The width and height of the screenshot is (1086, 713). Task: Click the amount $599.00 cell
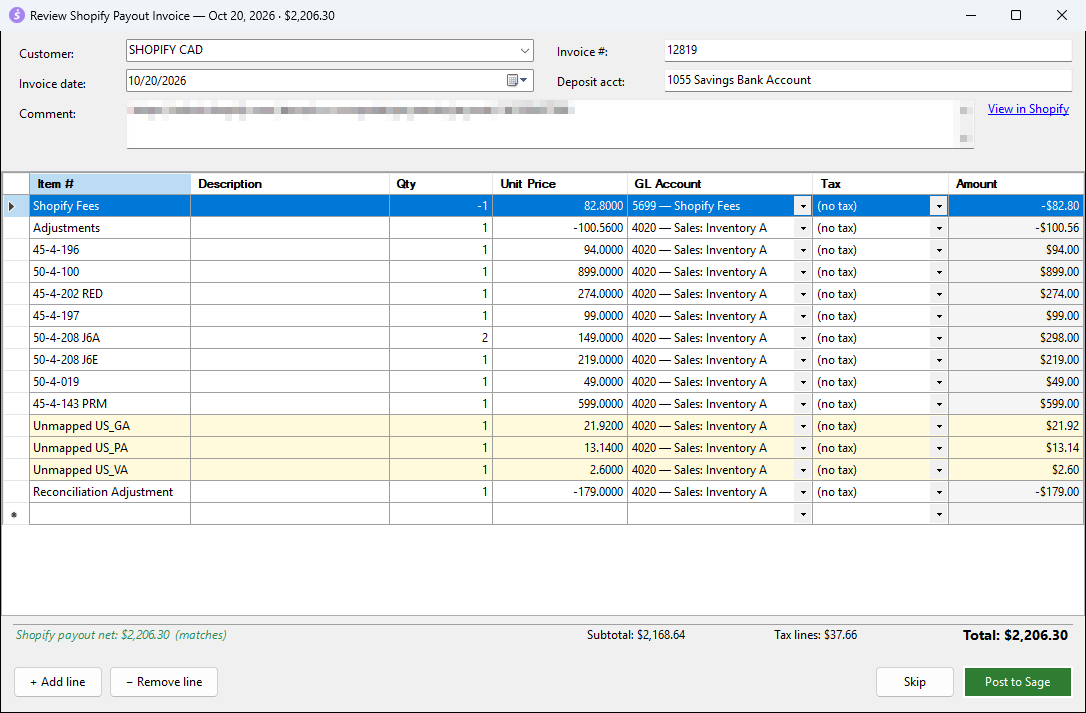[x=1015, y=403]
